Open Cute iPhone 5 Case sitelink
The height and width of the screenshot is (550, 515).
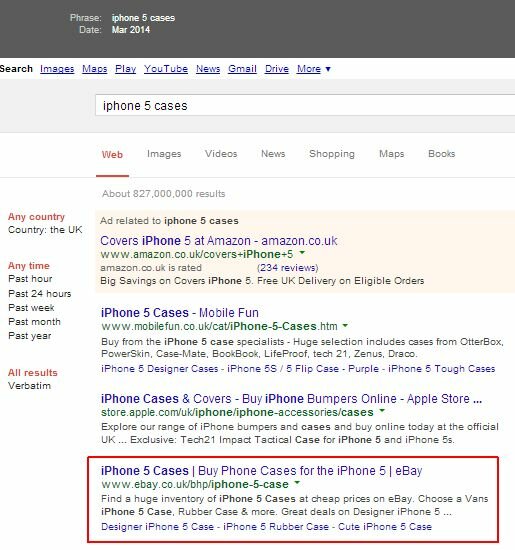[385, 526]
